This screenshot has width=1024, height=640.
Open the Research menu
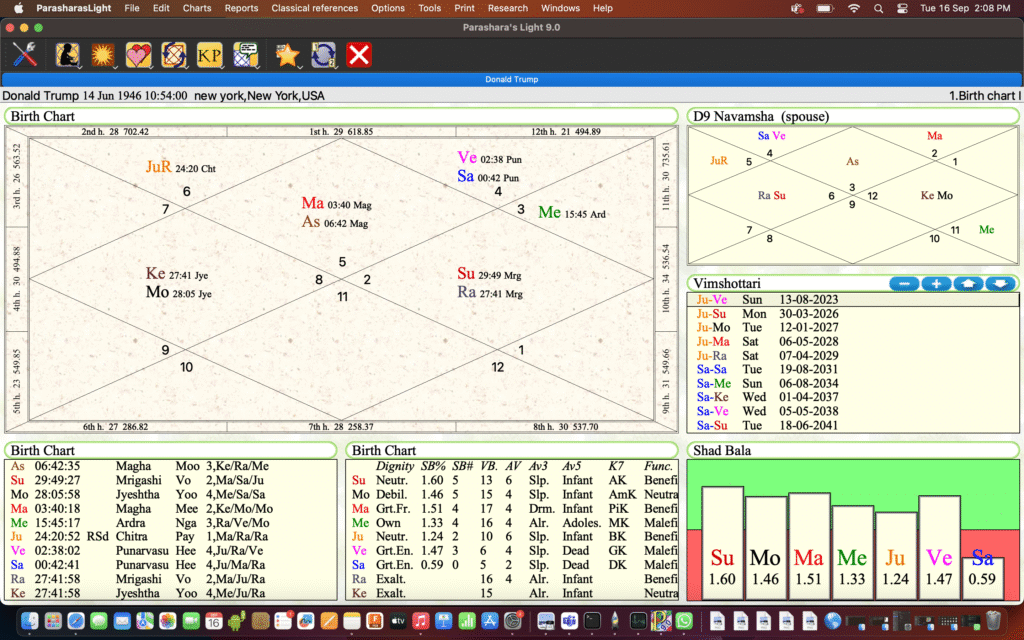(x=507, y=8)
